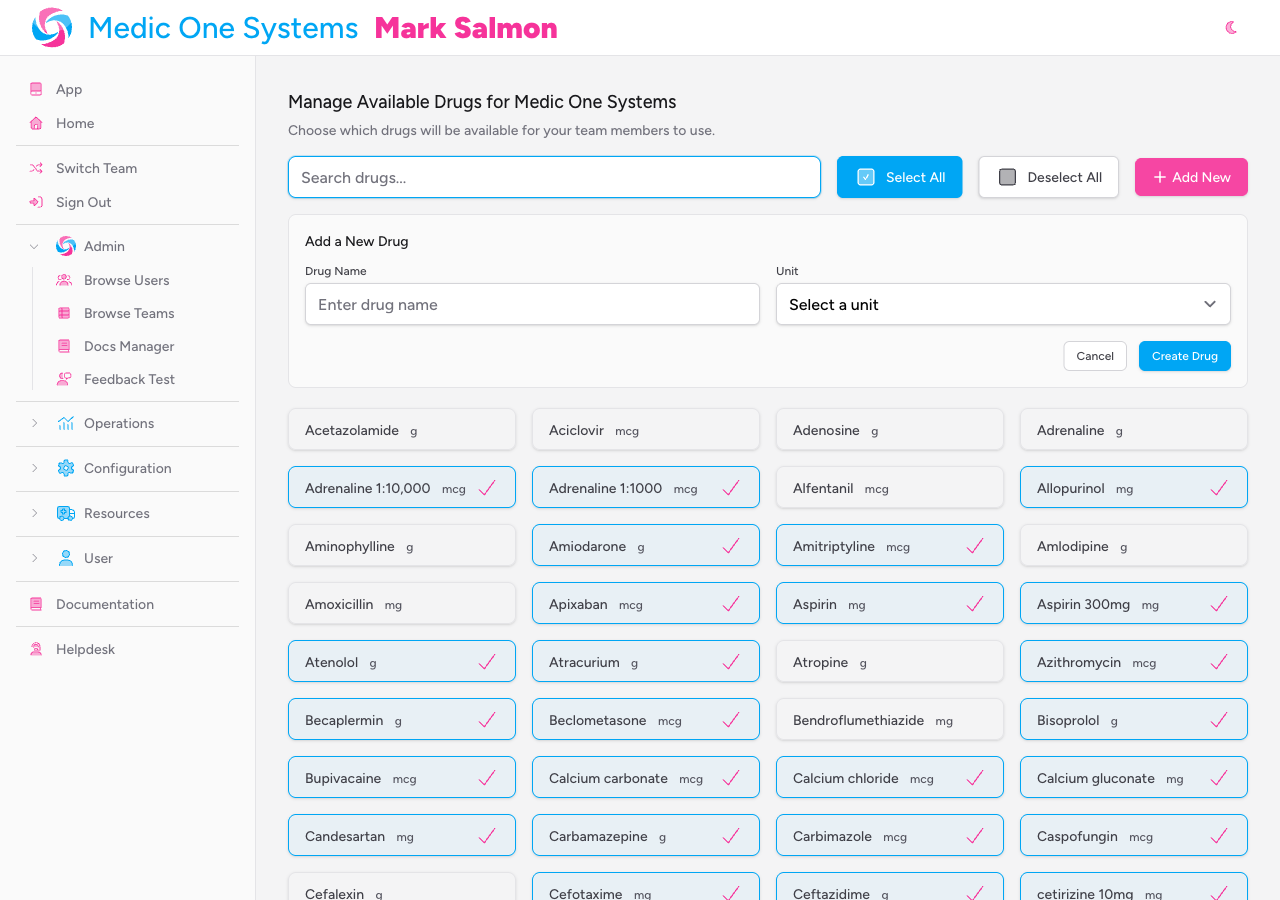
Task: Select the Sign Out icon
Action: (36, 202)
